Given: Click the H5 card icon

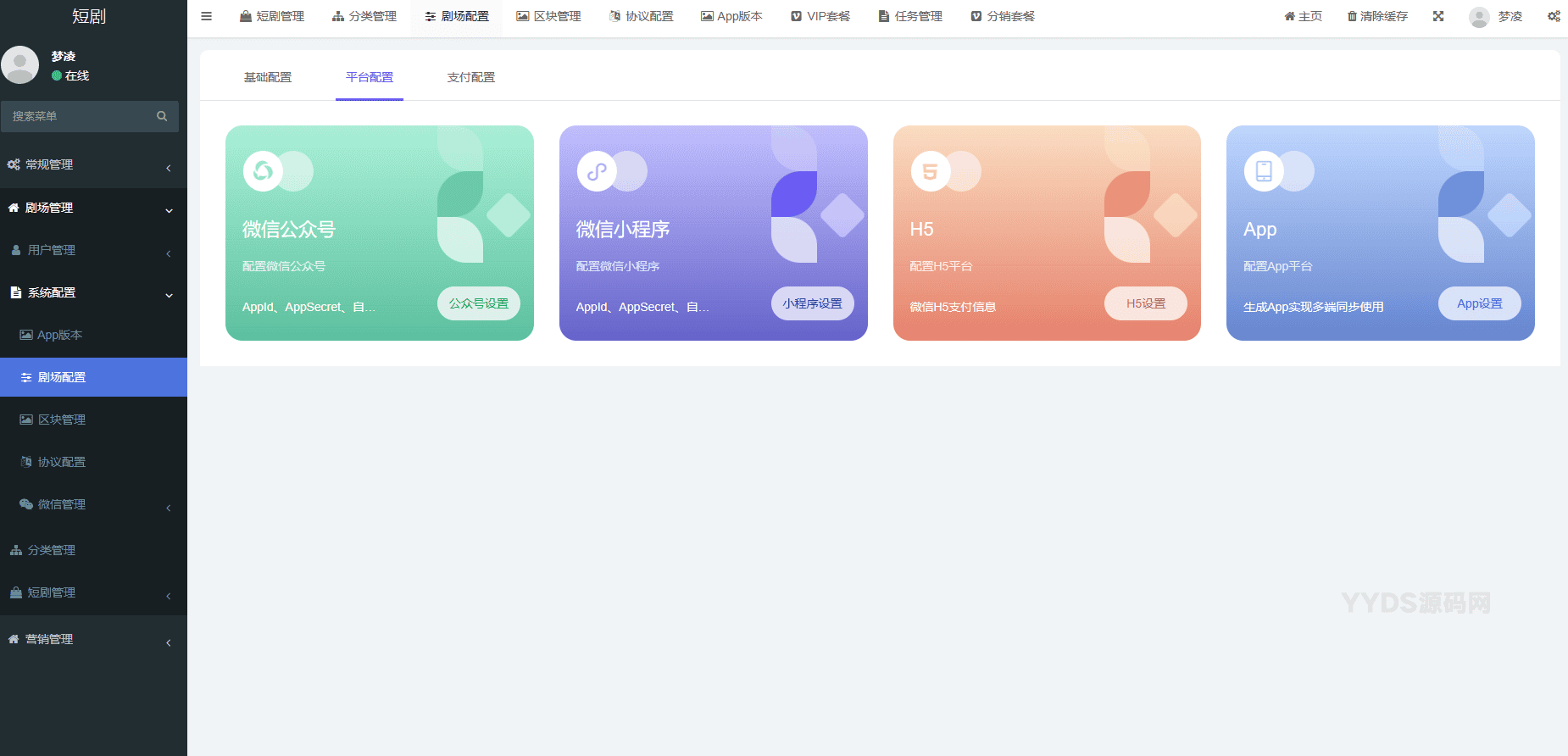Looking at the screenshot, I should (931, 171).
